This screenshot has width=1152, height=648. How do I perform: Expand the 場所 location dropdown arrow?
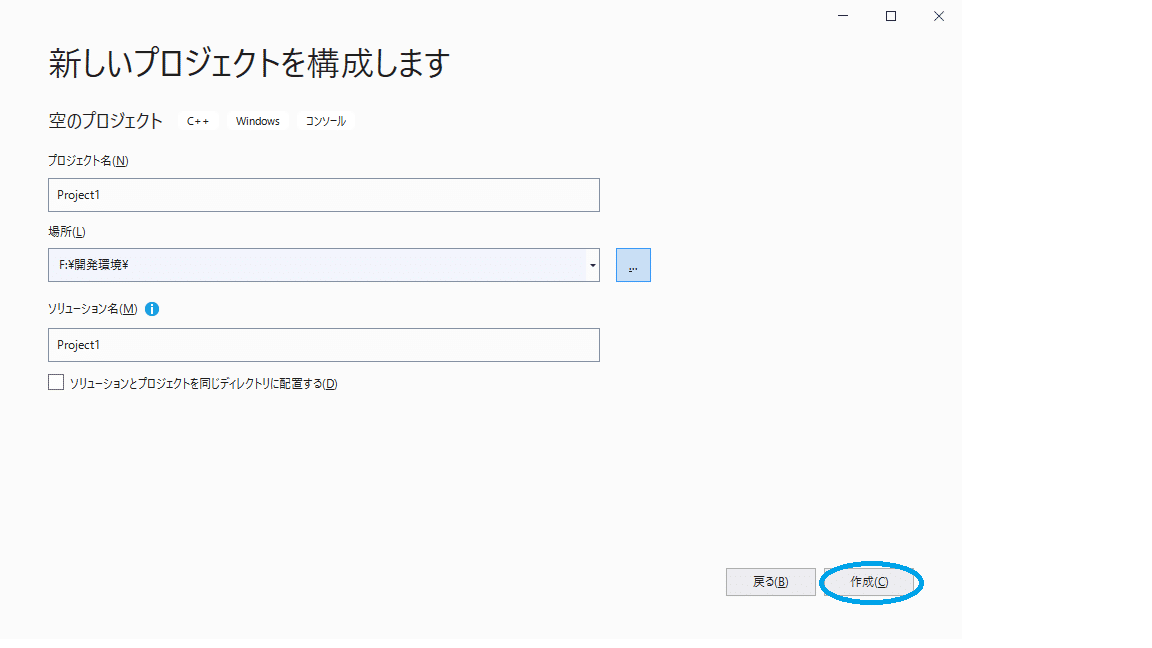(x=592, y=264)
